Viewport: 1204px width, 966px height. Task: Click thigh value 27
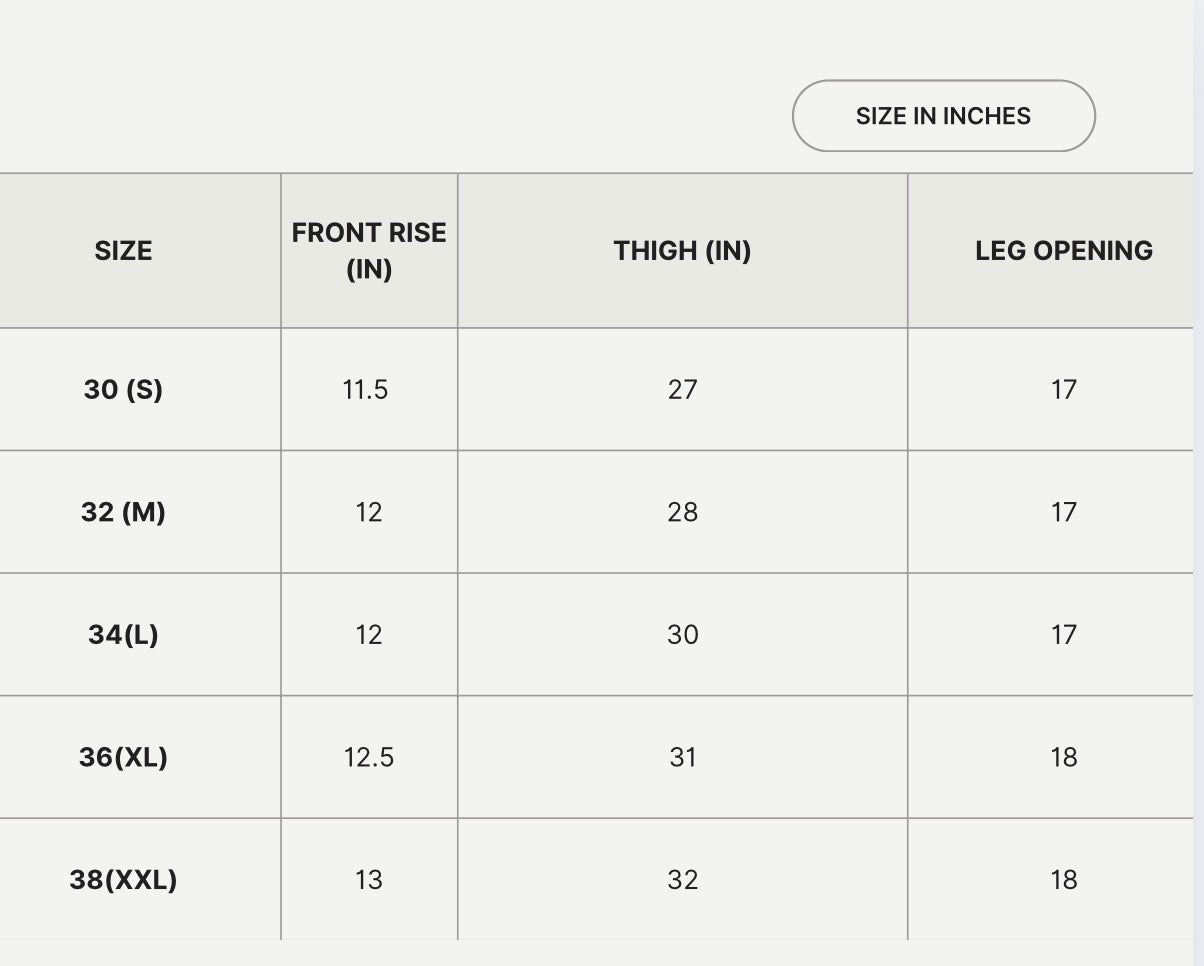[682, 389]
